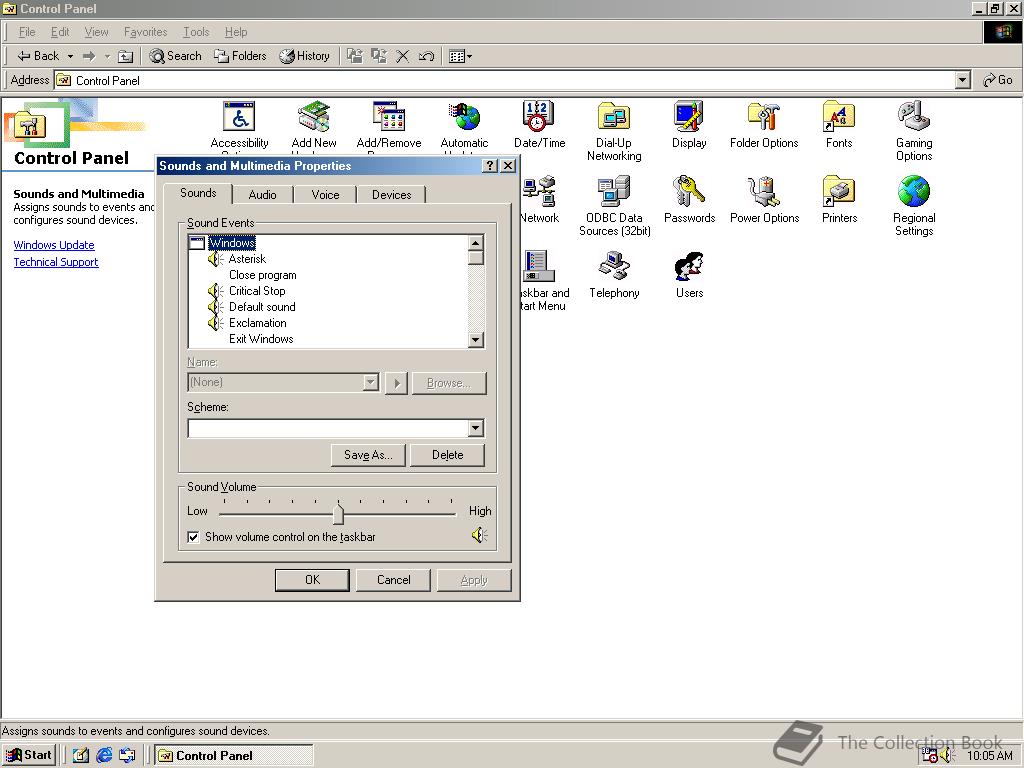This screenshot has height=768, width=1024.
Task: Click the Start button
Action: point(28,756)
